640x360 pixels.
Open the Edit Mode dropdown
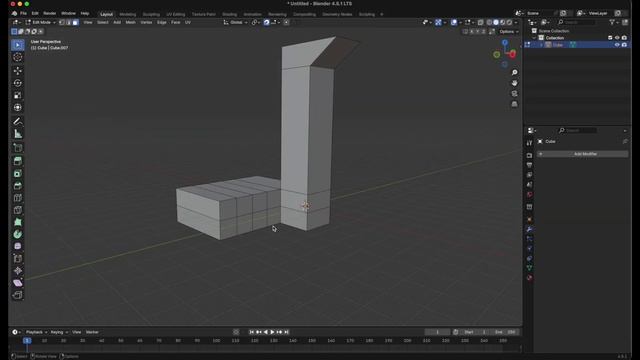(x=40, y=22)
